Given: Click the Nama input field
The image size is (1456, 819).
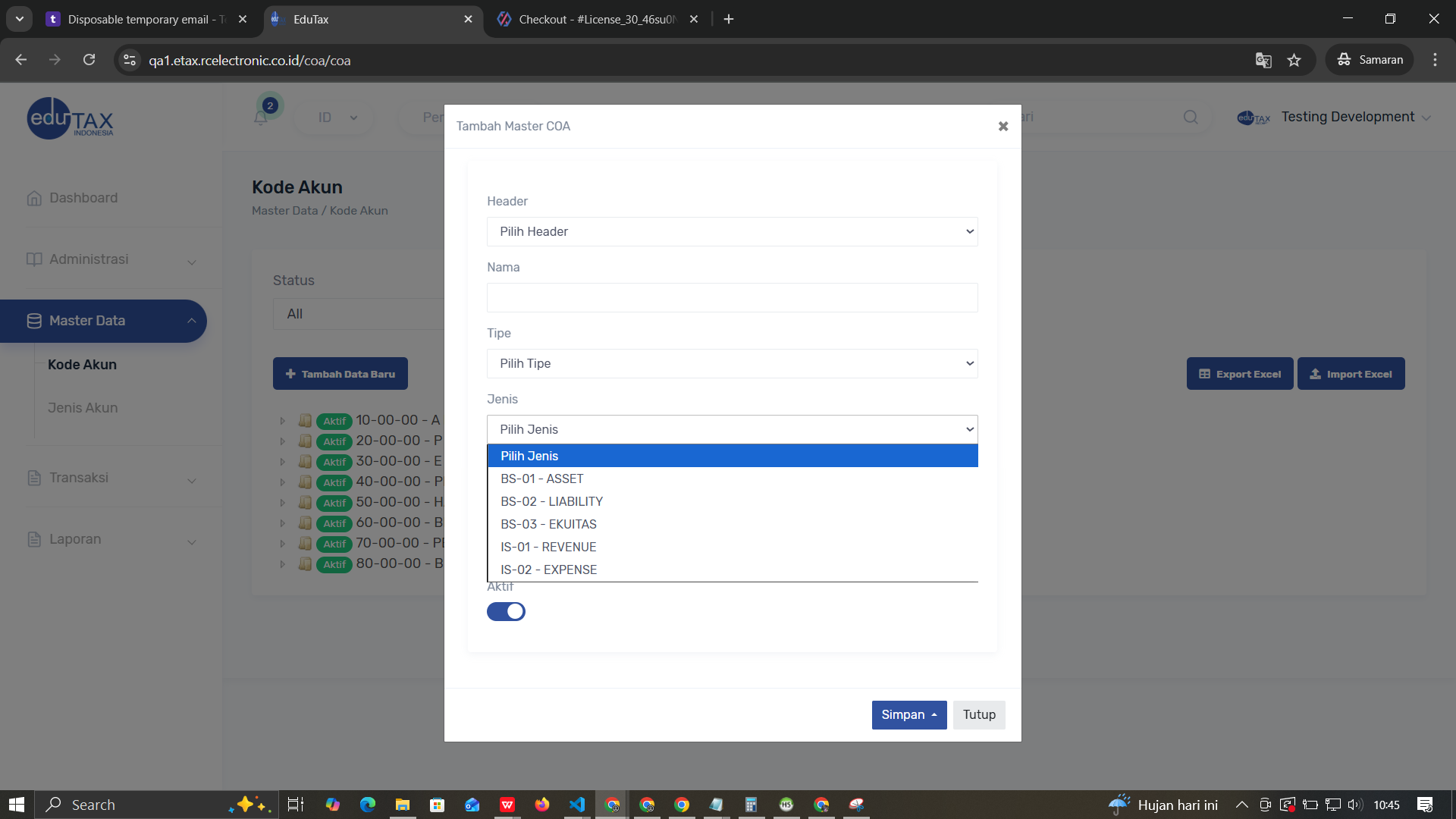Looking at the screenshot, I should coord(732,297).
